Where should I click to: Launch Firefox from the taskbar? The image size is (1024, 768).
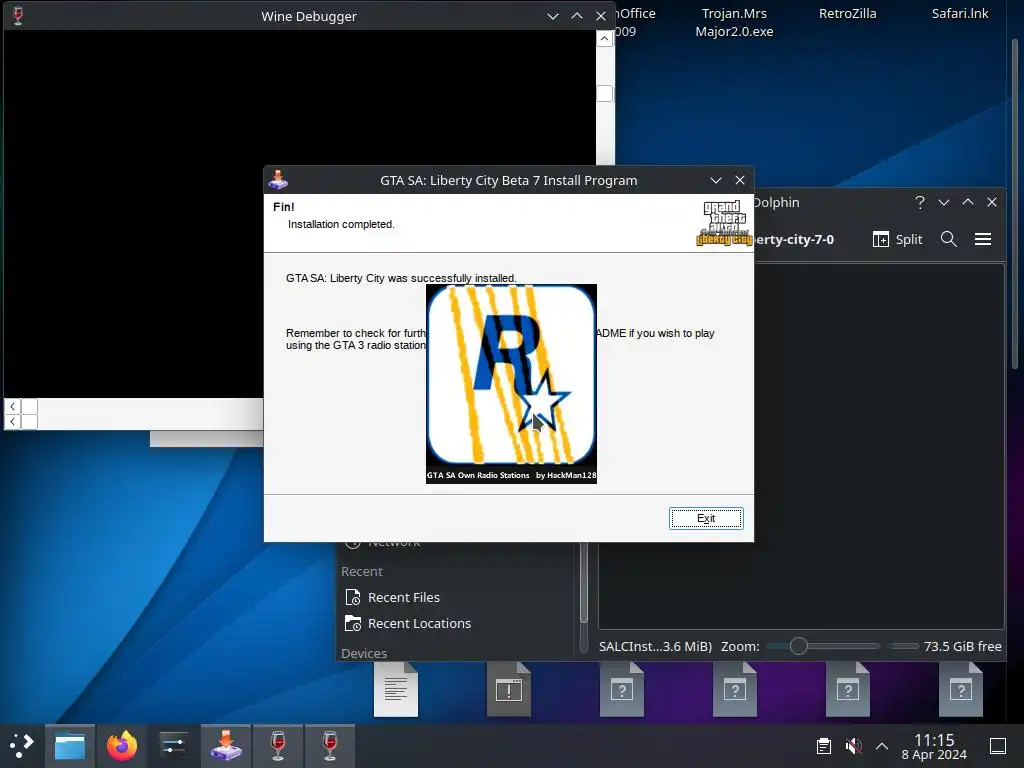(122, 746)
